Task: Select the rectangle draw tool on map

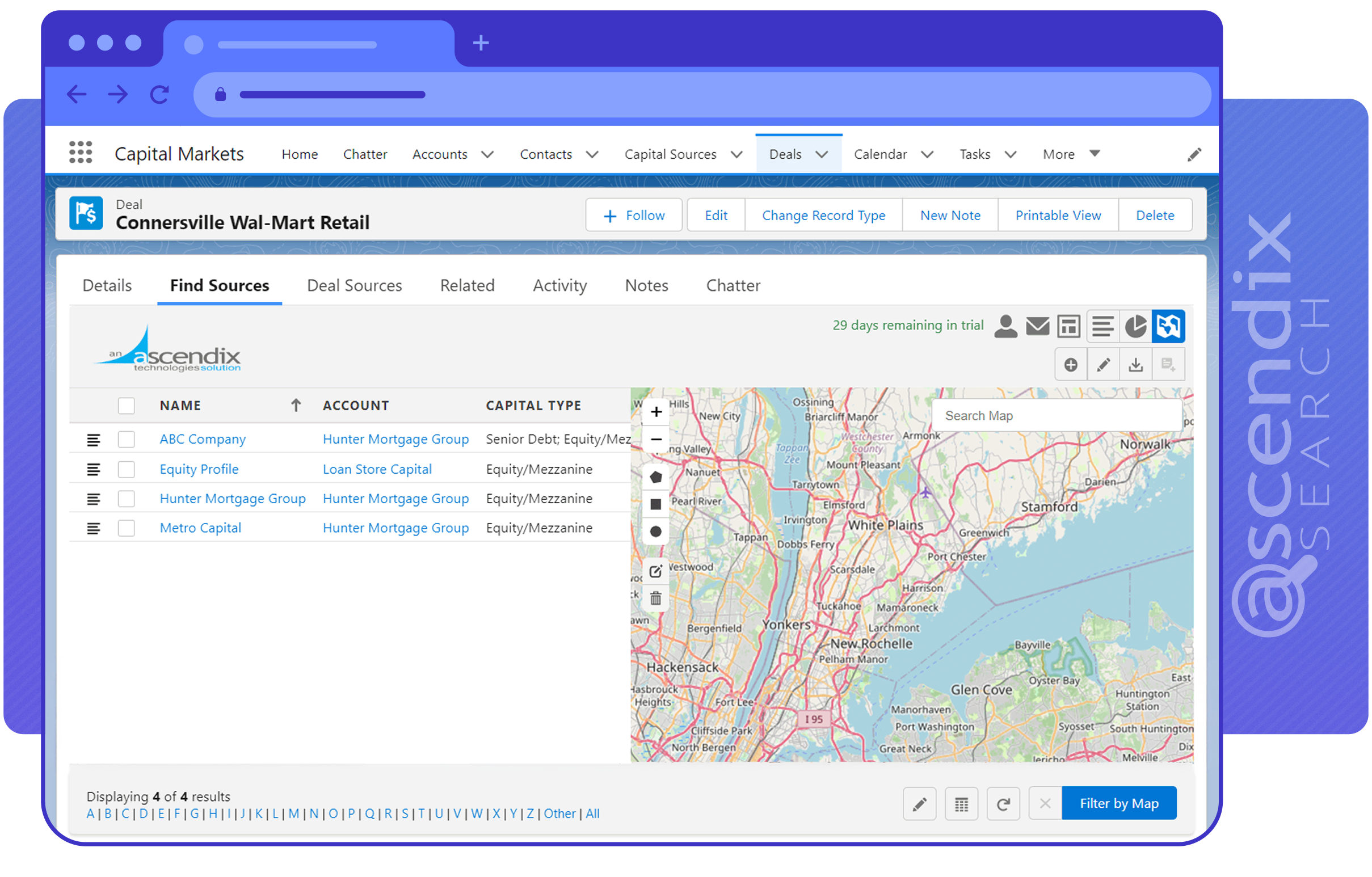Action: pyautogui.click(x=656, y=504)
